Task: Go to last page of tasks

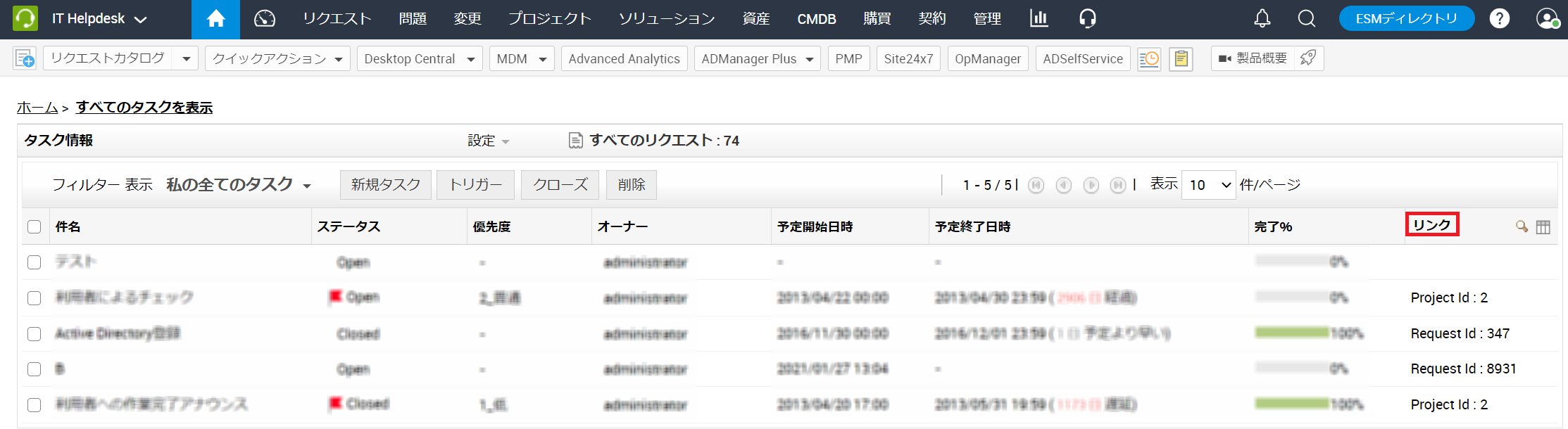Action: pyautogui.click(x=1117, y=185)
